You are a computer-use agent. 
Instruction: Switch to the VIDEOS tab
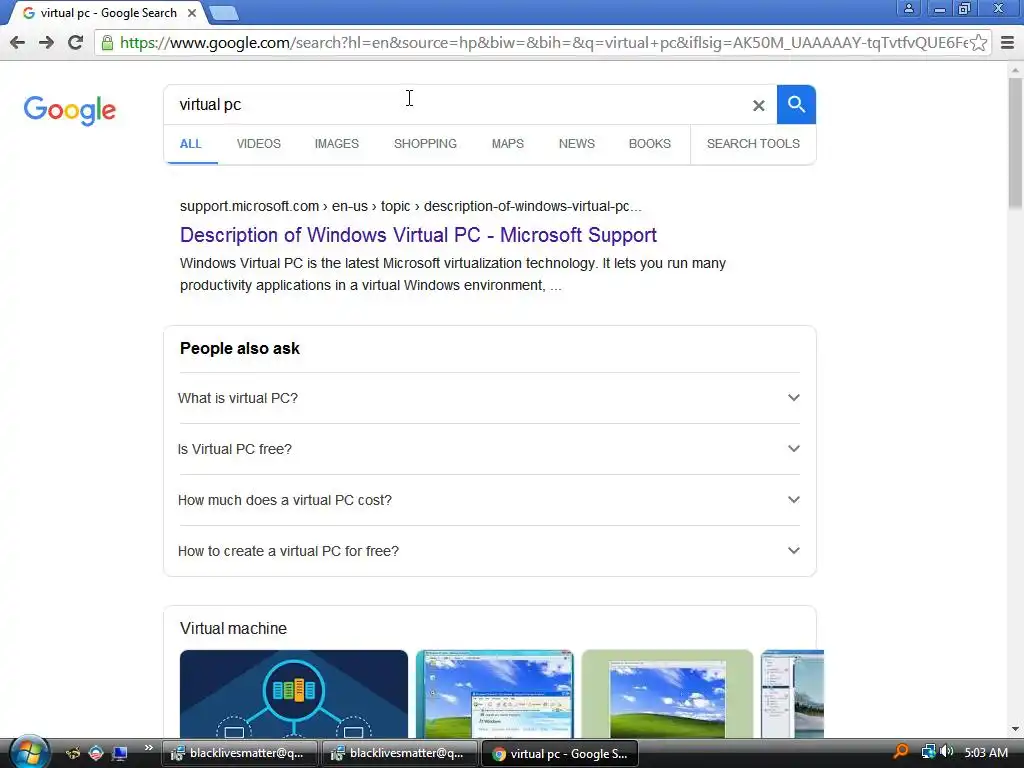pos(259,144)
